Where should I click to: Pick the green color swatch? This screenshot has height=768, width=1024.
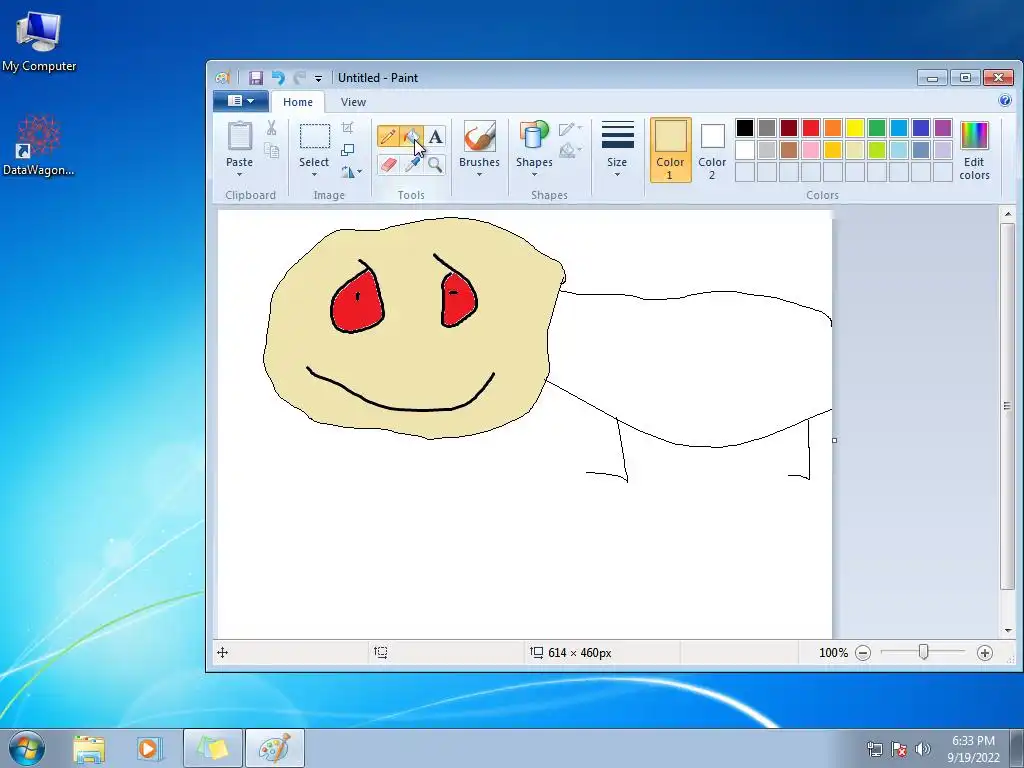[877, 127]
